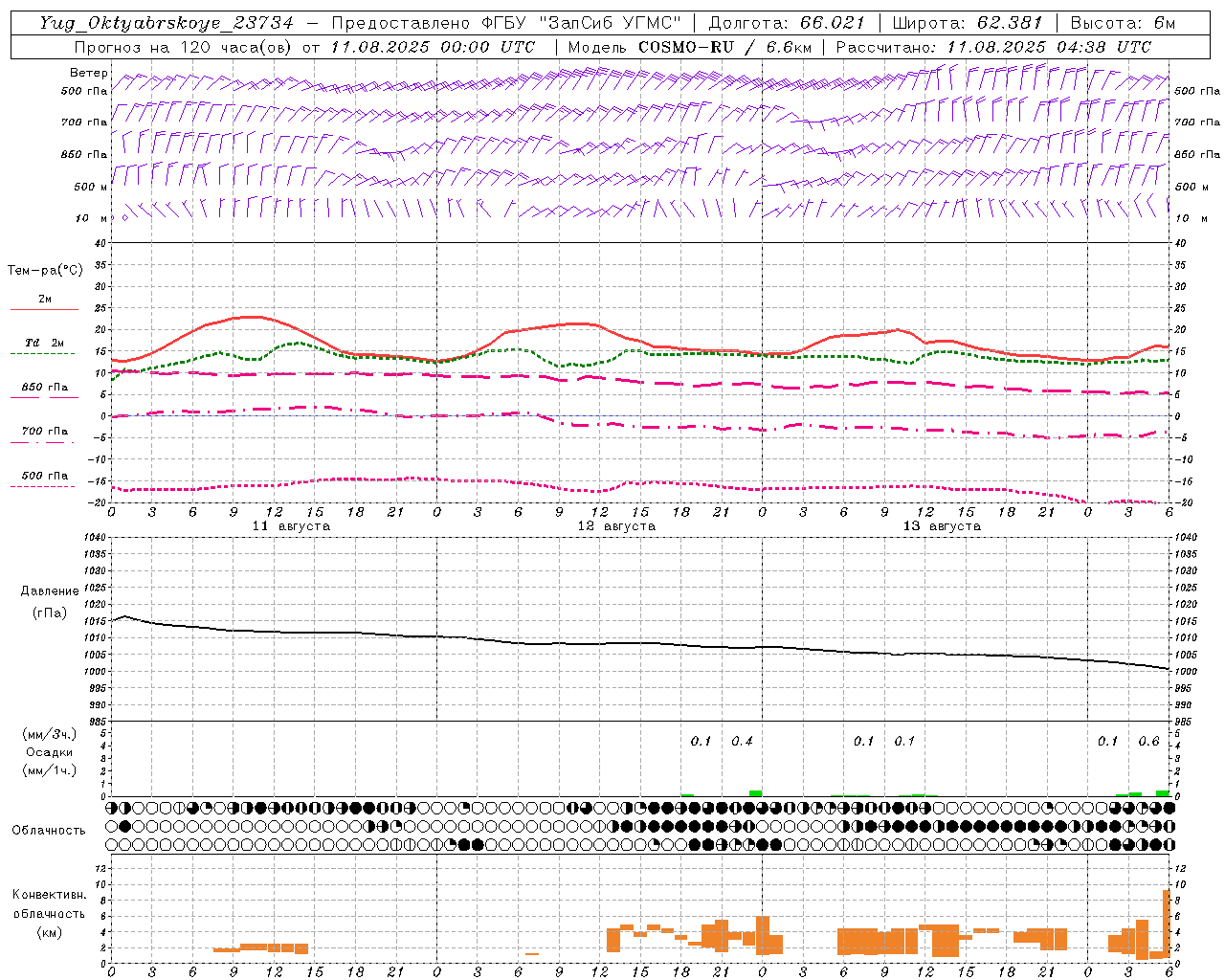This screenshot has width=1225, height=980.
Task: Click the "Осадки" precipitation label
Action: (50, 752)
